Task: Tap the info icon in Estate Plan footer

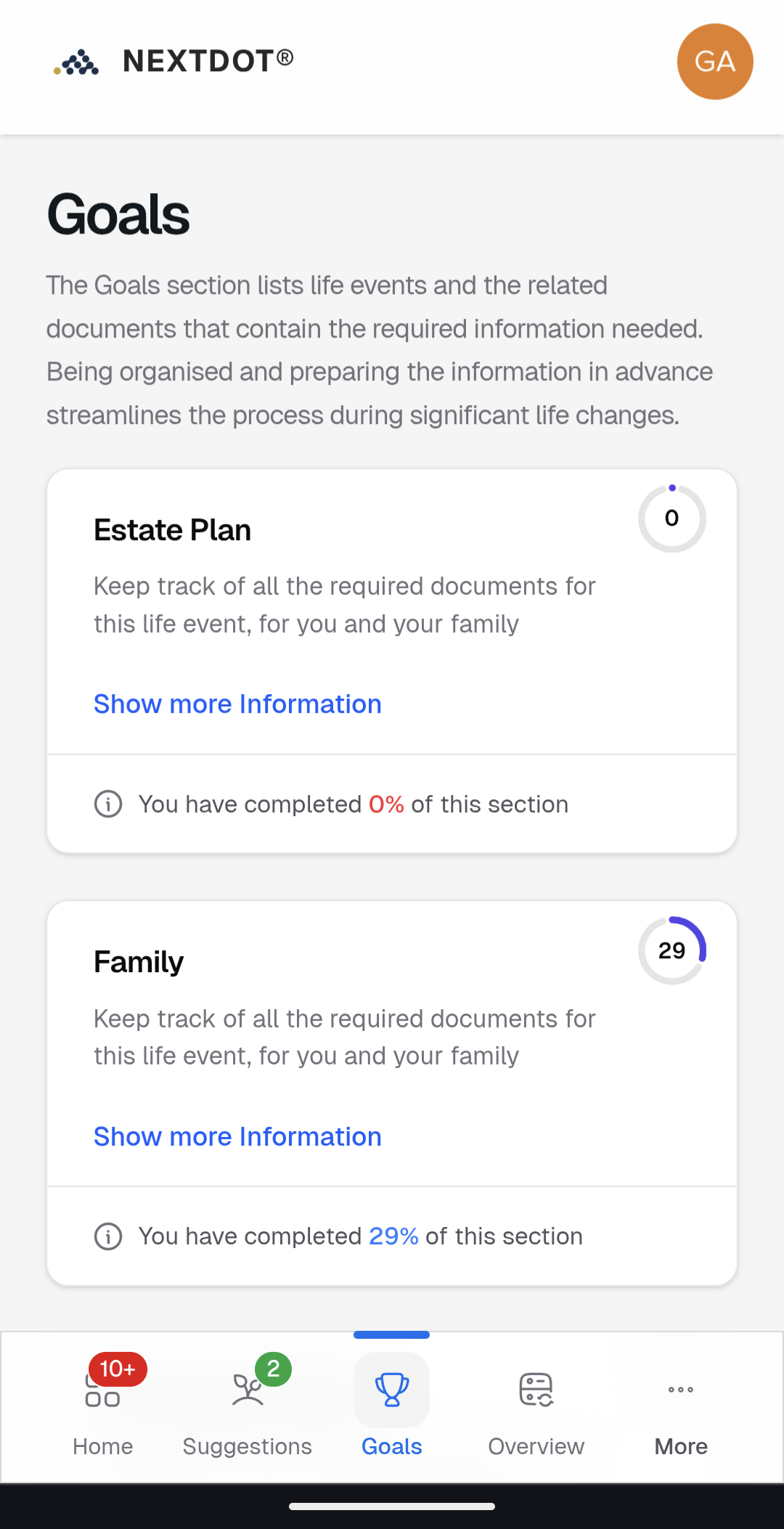Action: [108, 804]
